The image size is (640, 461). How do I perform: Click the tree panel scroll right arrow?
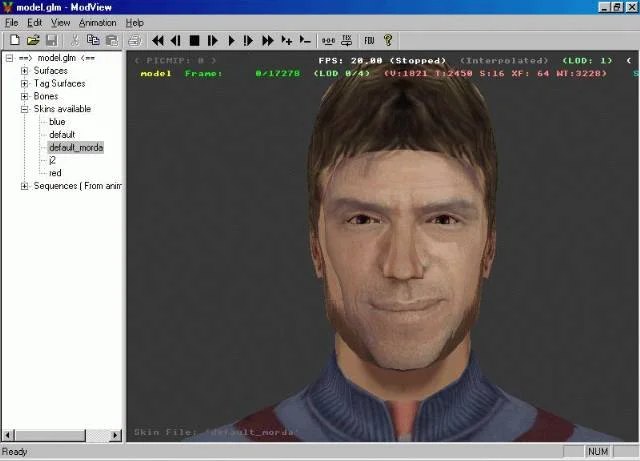[x=116, y=435]
